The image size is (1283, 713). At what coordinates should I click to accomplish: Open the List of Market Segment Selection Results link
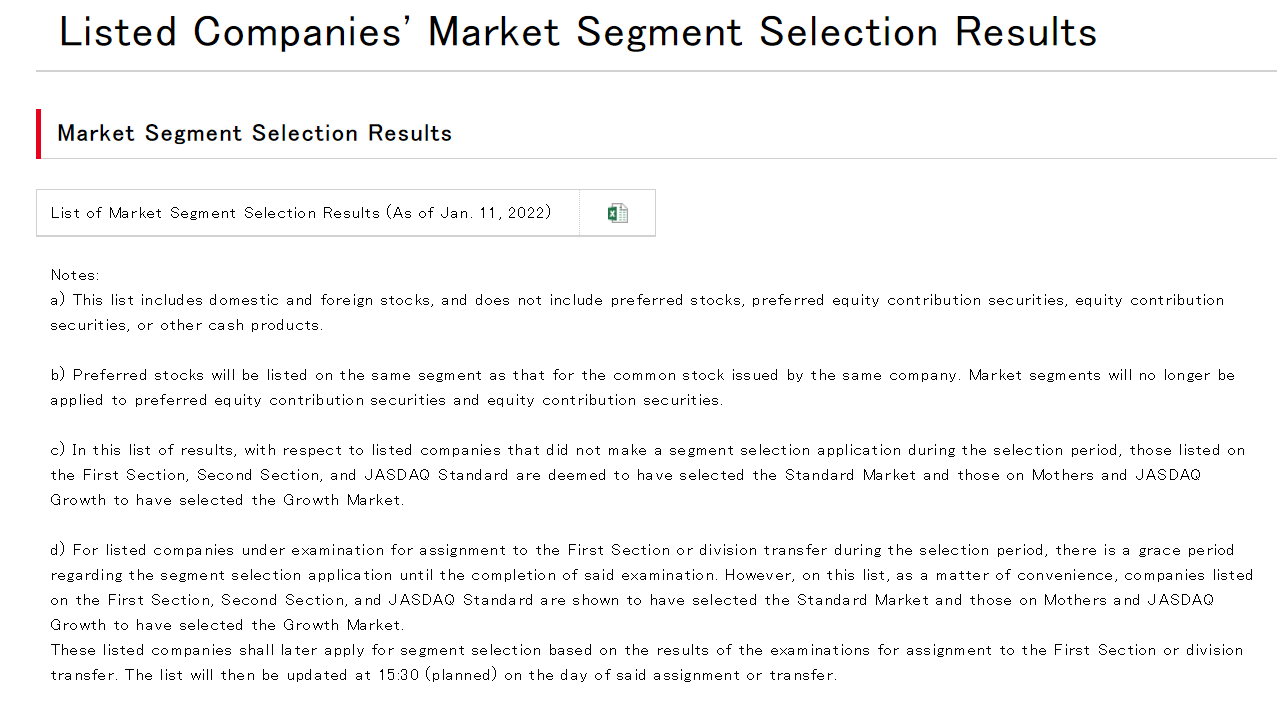pyautogui.click(x=301, y=213)
